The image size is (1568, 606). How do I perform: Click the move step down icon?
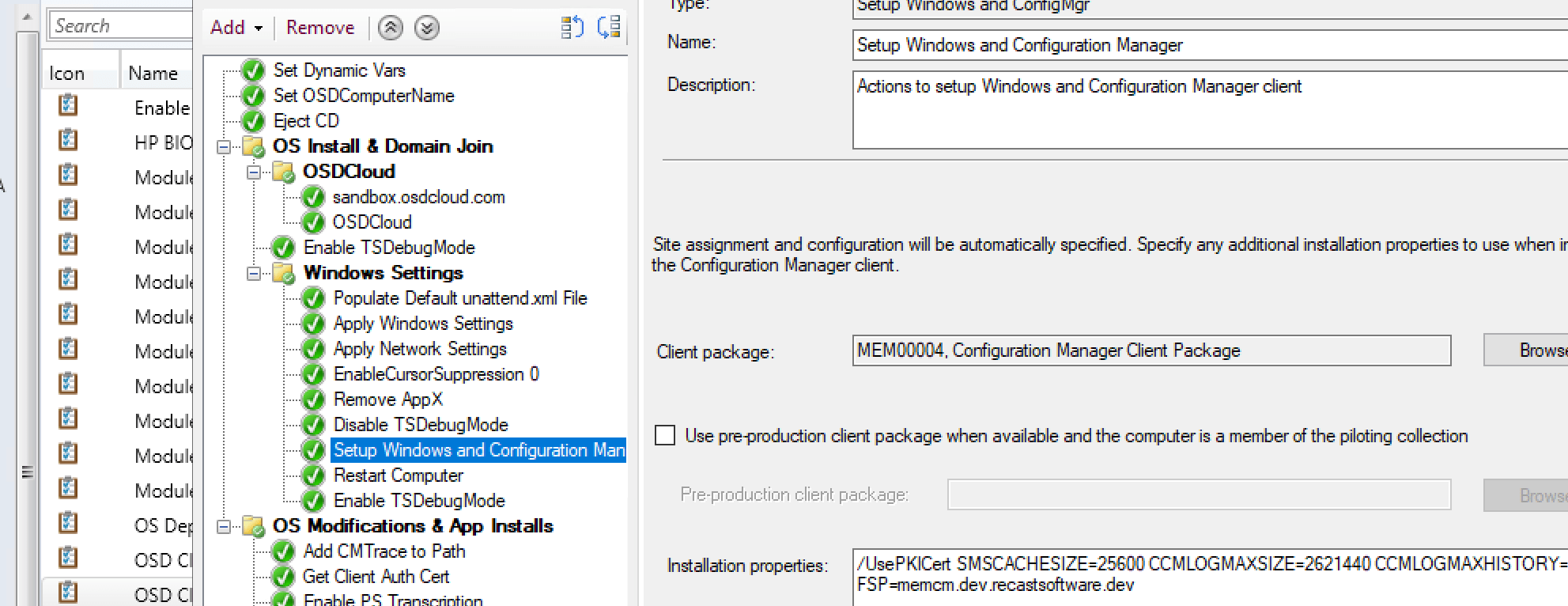click(608, 28)
